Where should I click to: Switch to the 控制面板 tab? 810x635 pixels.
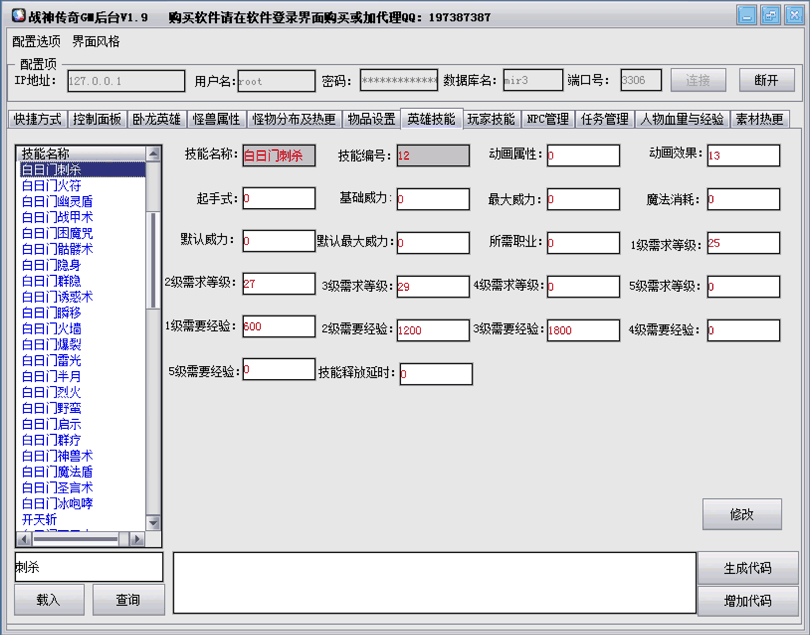(97, 119)
